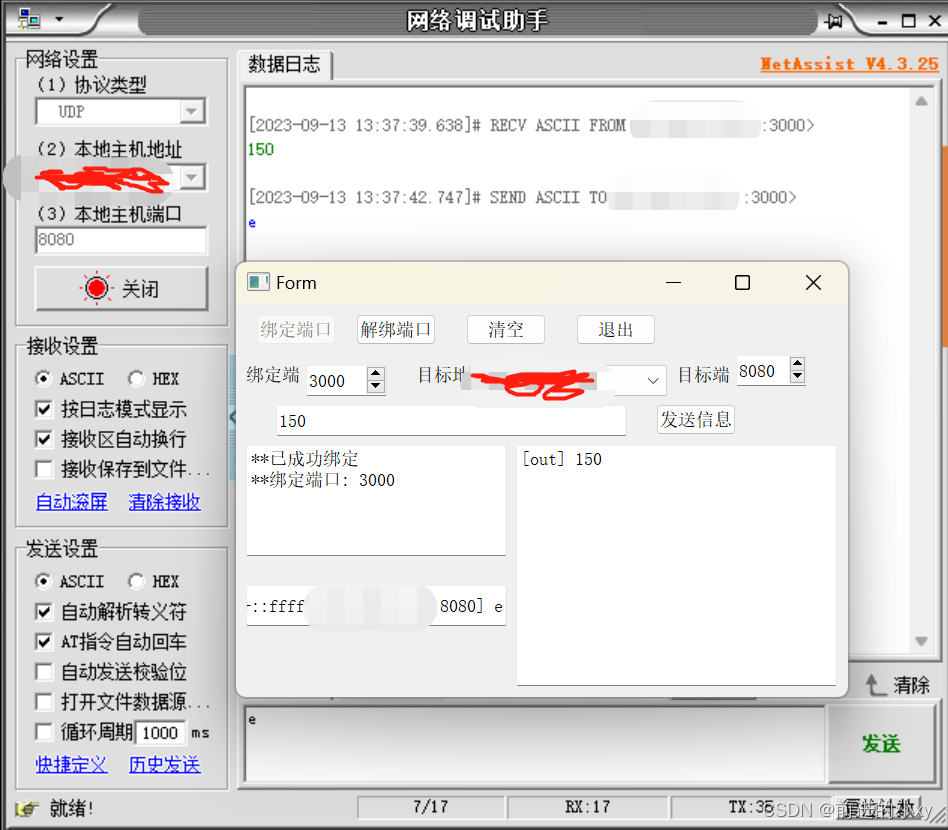Open the 快捷定义 link
This screenshot has width=948, height=830.
pyautogui.click(x=71, y=764)
